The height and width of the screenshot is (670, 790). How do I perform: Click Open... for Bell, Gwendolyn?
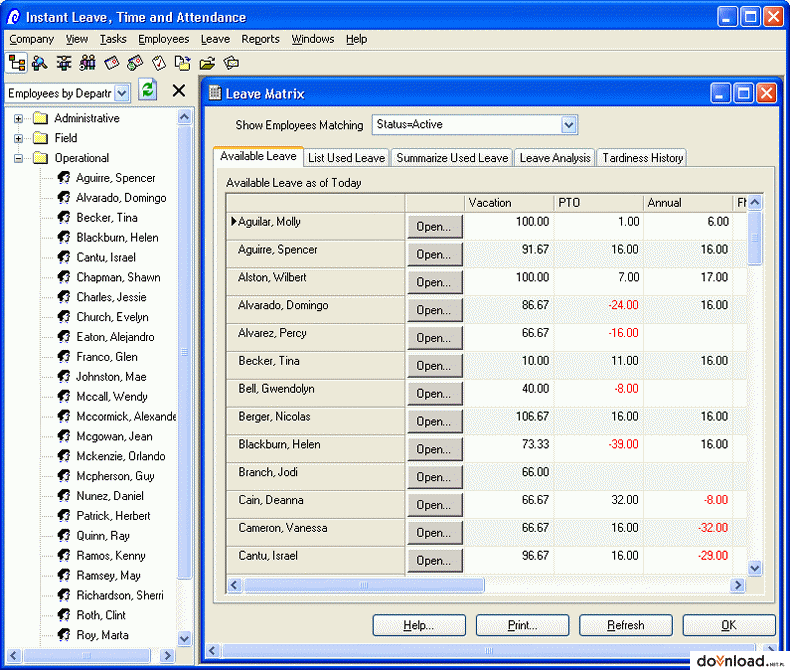(434, 394)
